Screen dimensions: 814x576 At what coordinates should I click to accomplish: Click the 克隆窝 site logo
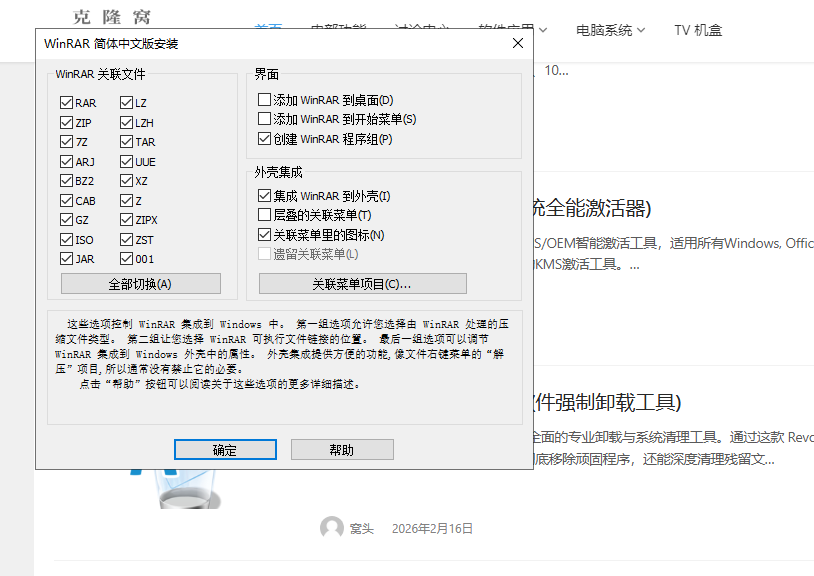112,17
